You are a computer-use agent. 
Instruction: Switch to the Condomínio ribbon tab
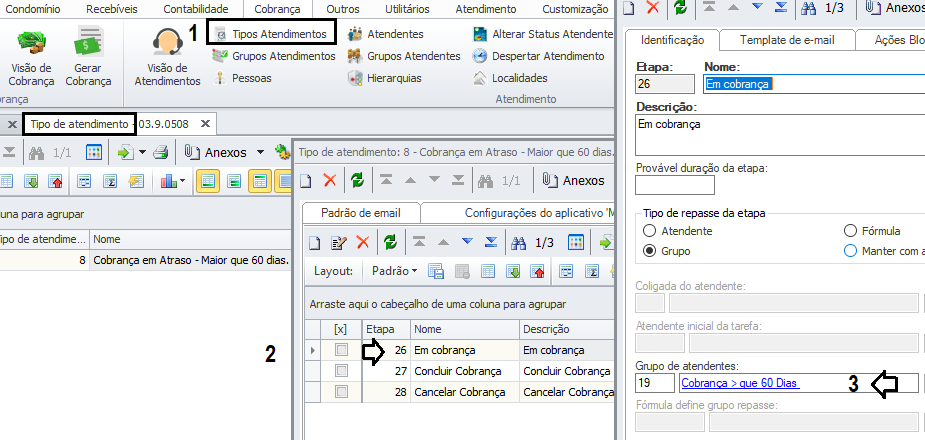(32, 9)
